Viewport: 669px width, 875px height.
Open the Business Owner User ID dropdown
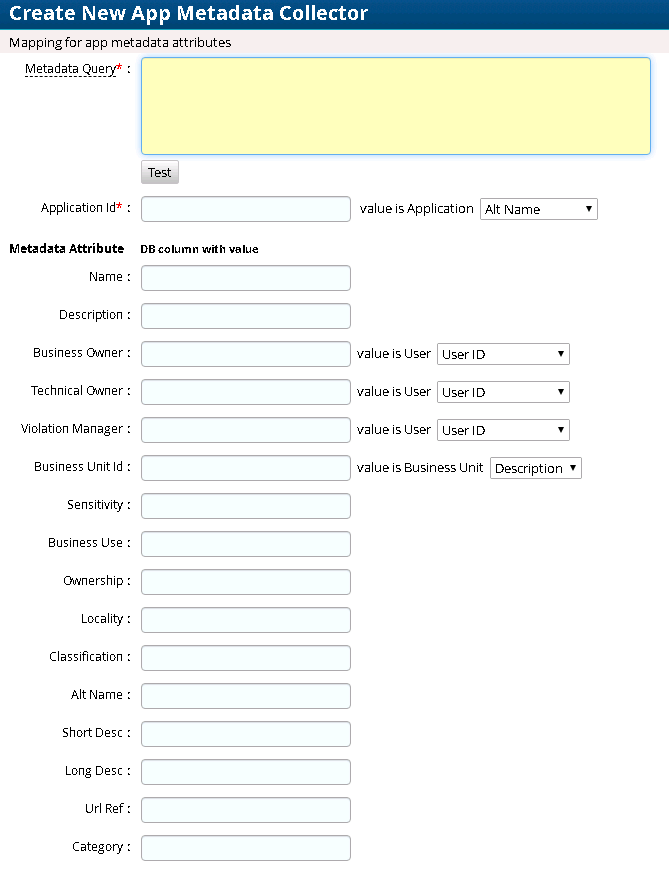click(503, 354)
